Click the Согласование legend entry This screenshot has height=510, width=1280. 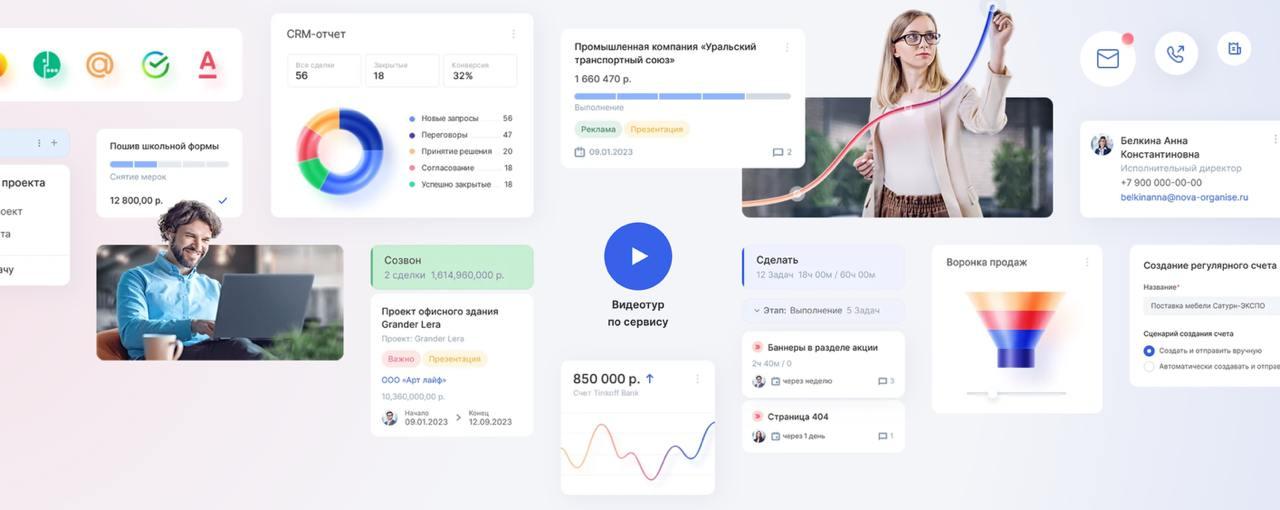click(x=460, y=168)
